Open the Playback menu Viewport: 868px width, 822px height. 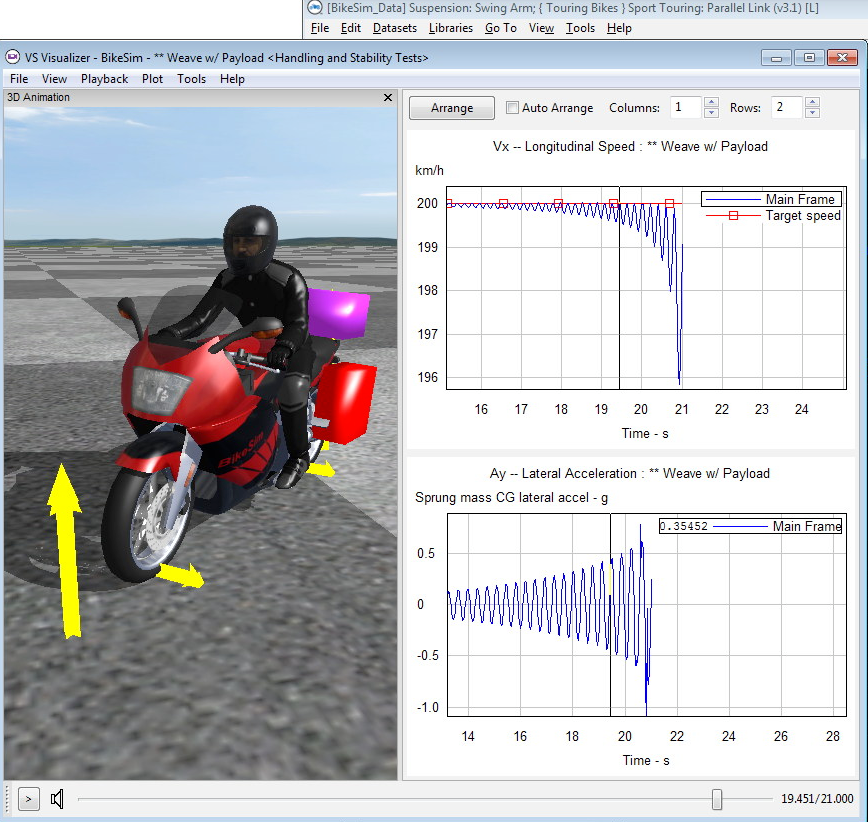[x=104, y=79]
